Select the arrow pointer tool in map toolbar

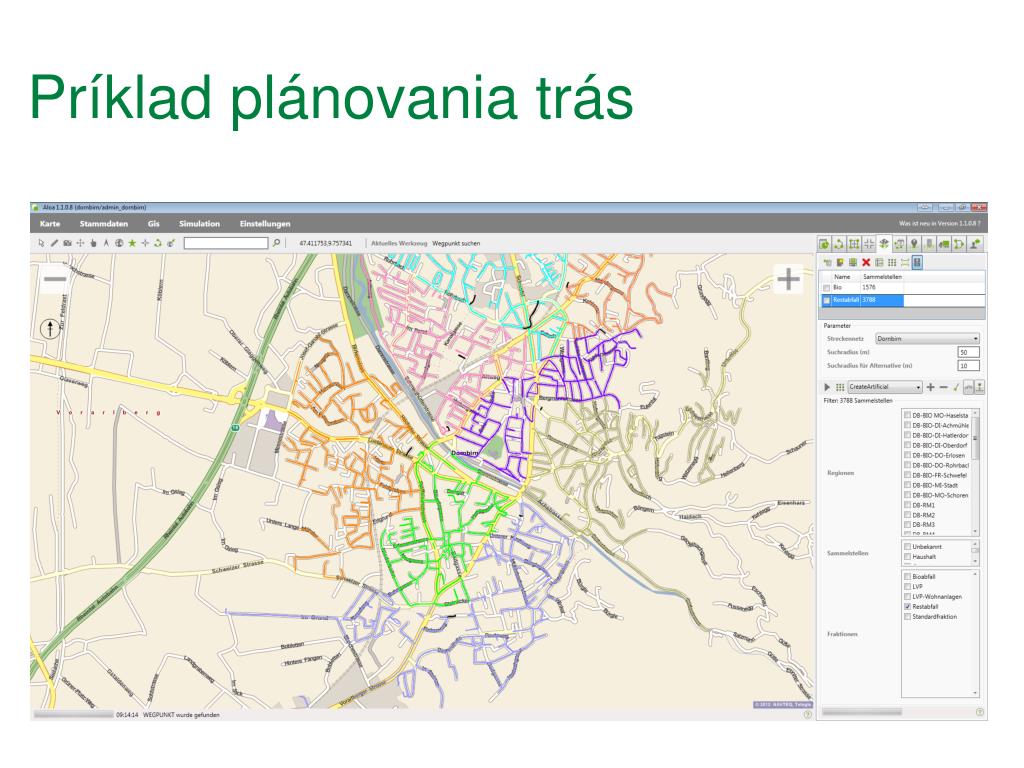[x=41, y=243]
